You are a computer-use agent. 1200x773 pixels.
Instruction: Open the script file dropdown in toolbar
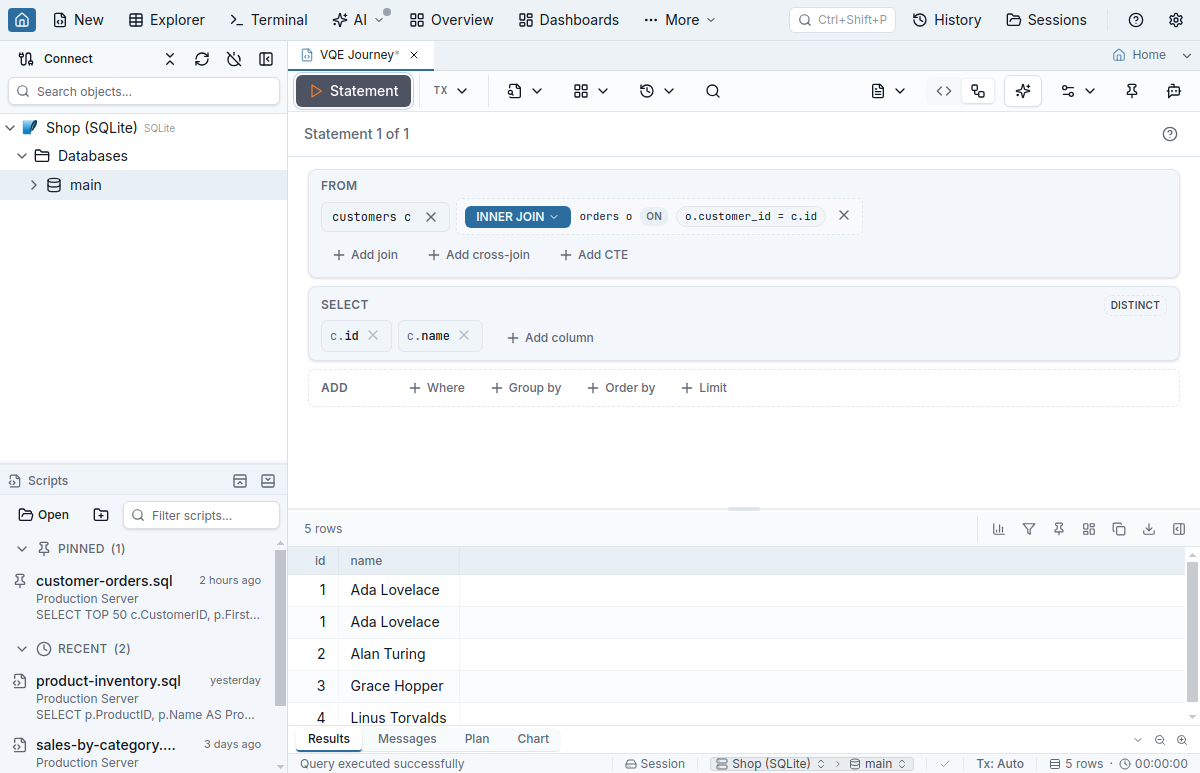(525, 91)
